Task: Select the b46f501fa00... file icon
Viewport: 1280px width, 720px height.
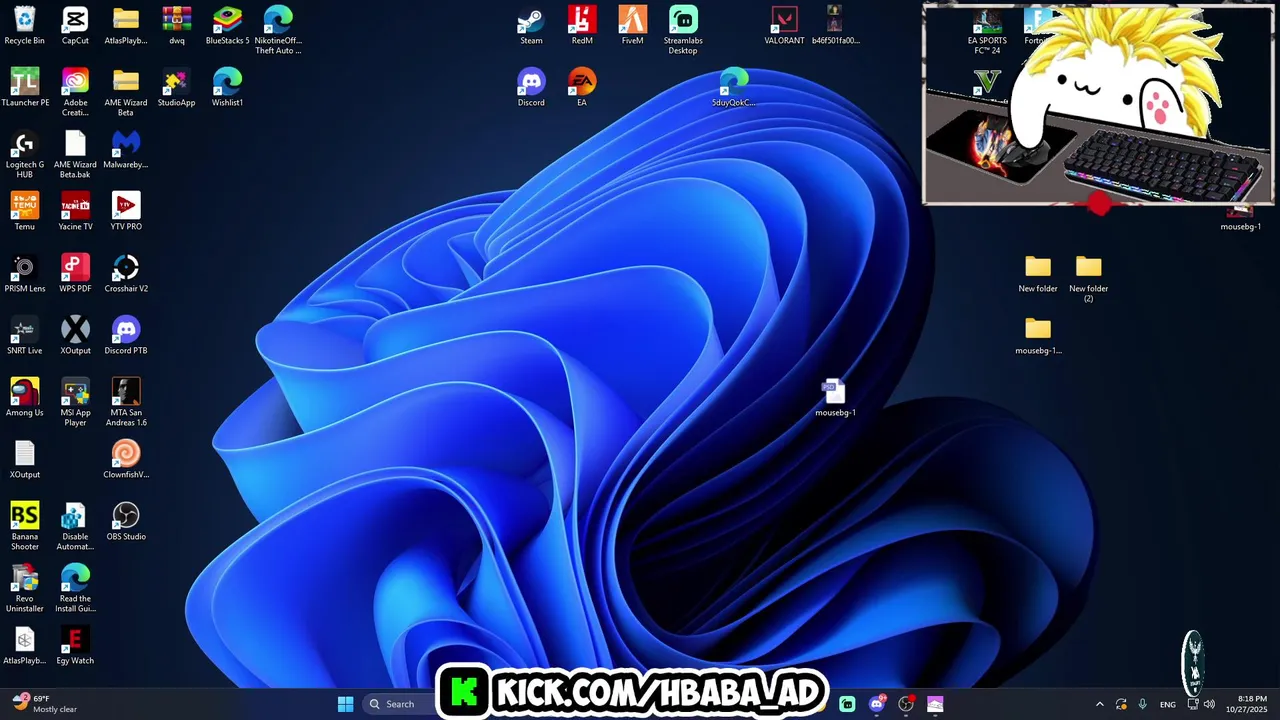Action: coord(835,26)
